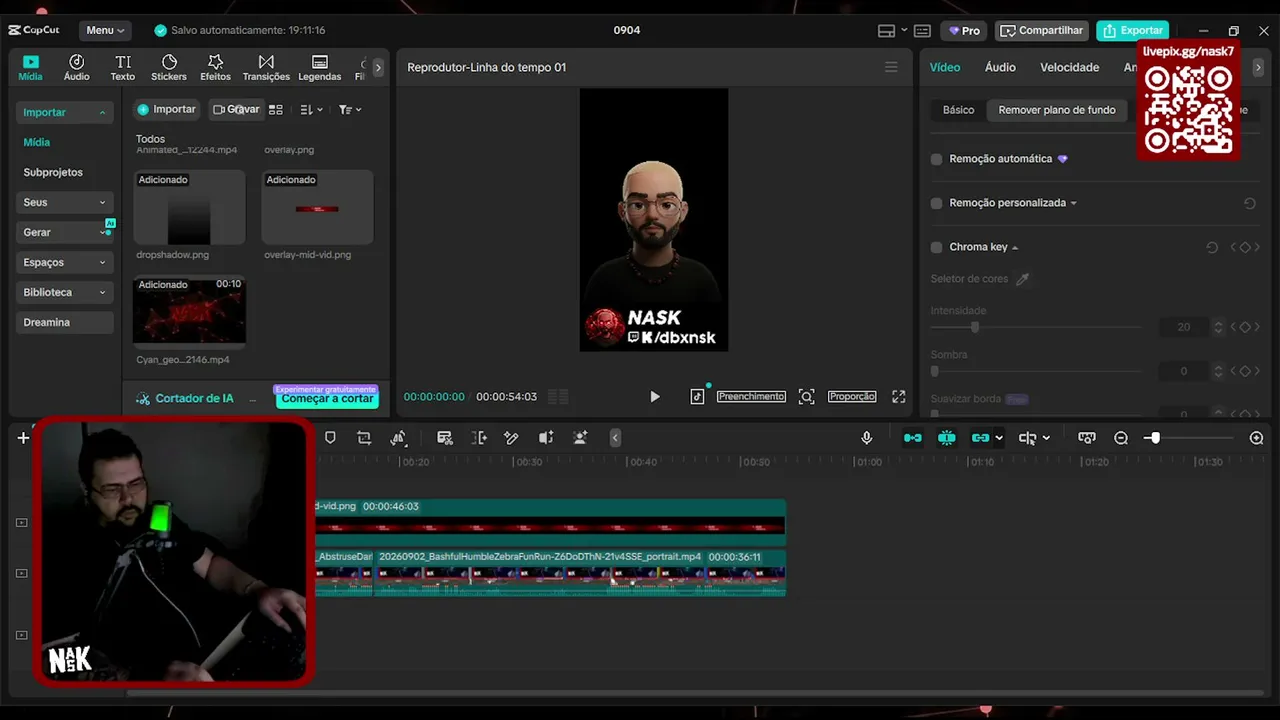
Task: Click the fullscreen preview icon
Action: [899, 397]
